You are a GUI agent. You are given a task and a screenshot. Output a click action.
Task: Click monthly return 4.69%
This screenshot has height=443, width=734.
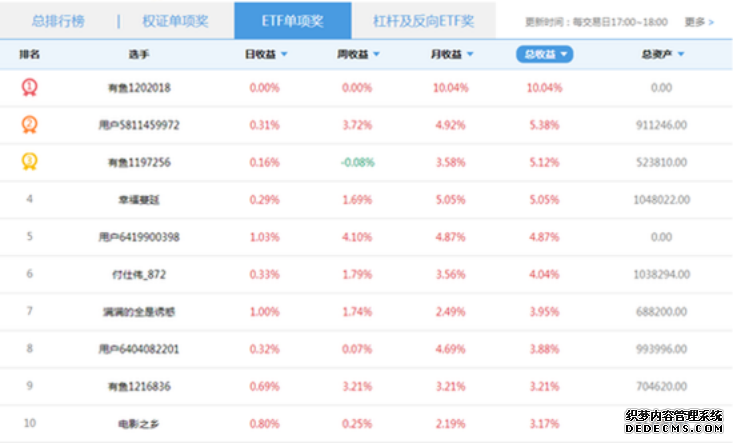451,349
